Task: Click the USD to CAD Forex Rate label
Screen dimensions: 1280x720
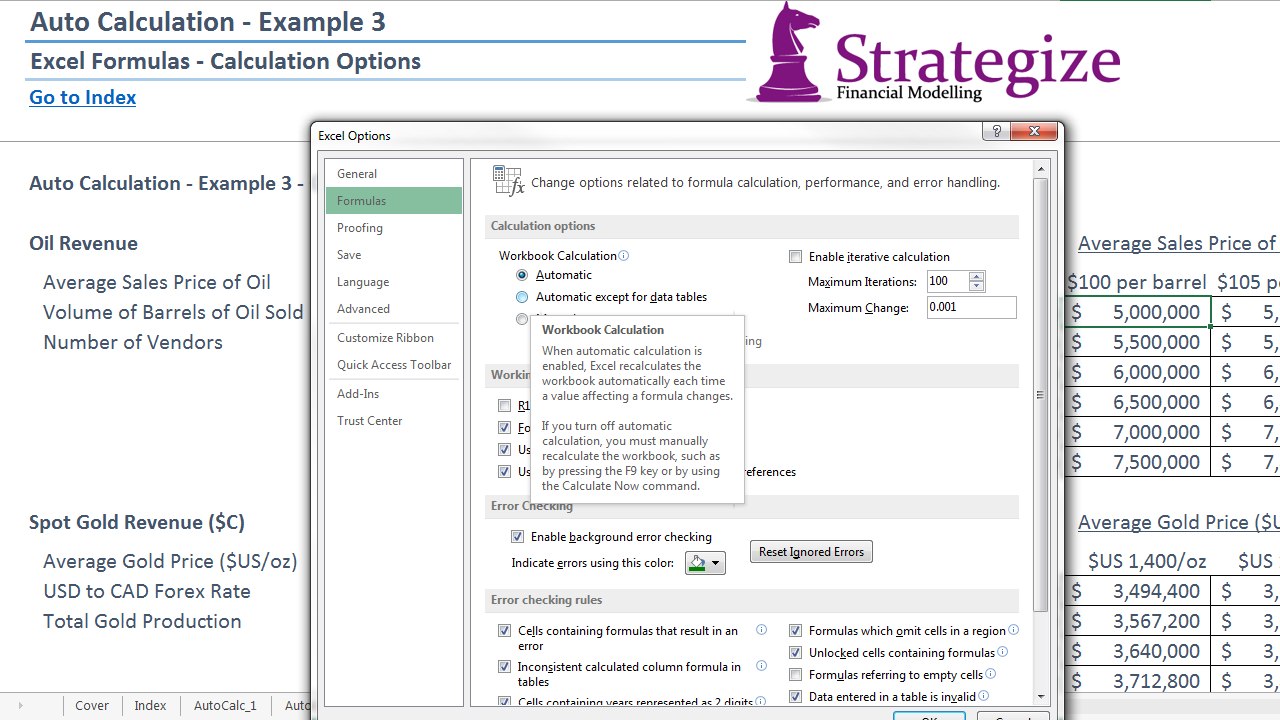Action: click(x=147, y=591)
